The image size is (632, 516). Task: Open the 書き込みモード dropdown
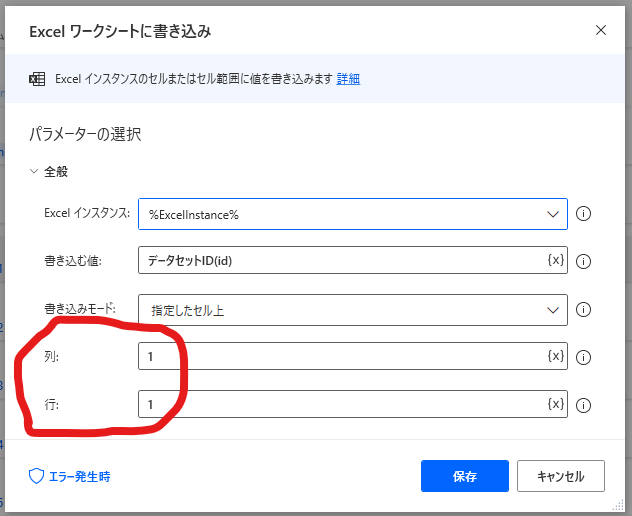click(x=353, y=310)
